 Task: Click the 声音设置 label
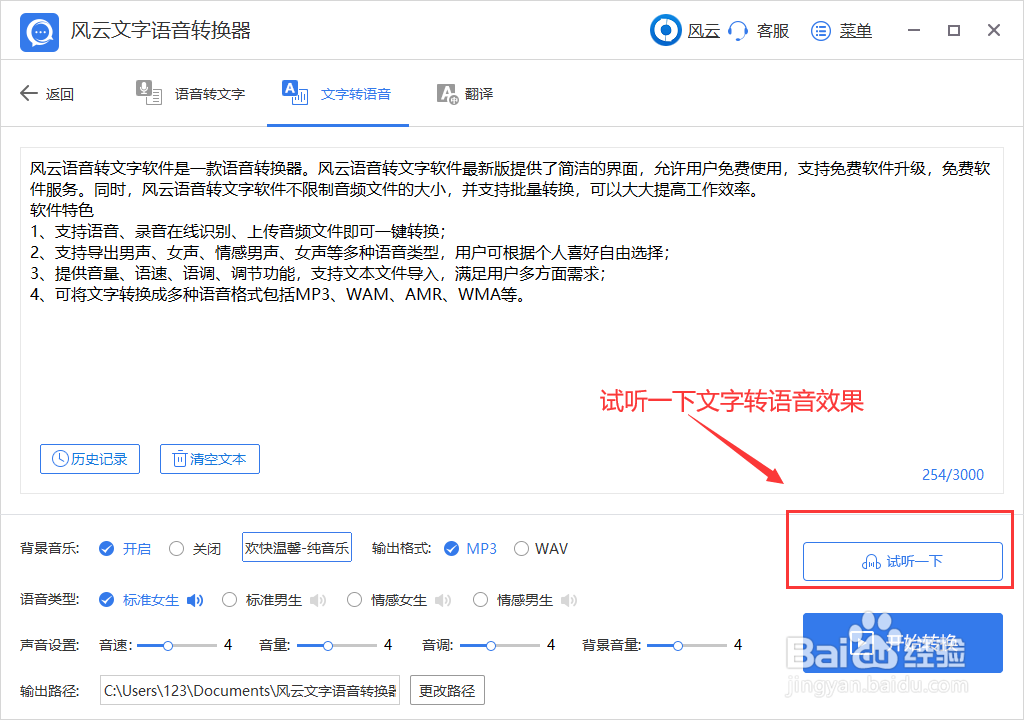pos(50,646)
